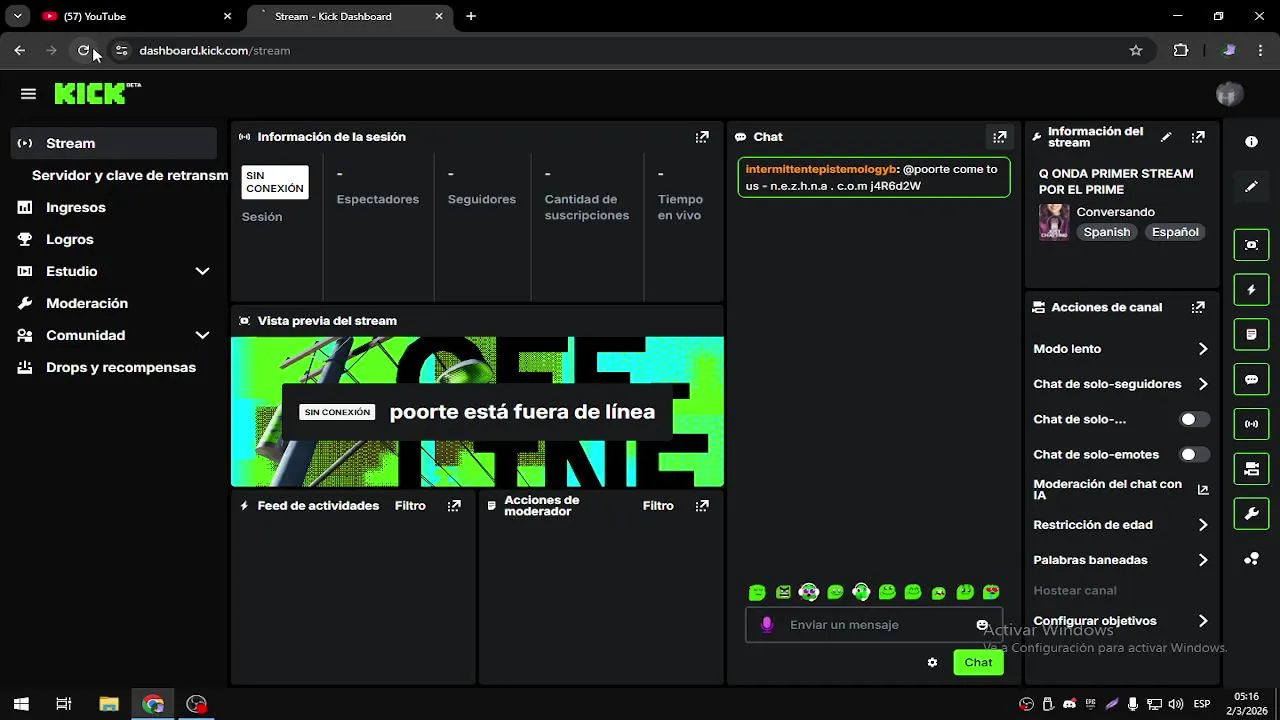The height and width of the screenshot is (720, 1280).
Task: Click the info icon in right sidebar
Action: (1251, 142)
